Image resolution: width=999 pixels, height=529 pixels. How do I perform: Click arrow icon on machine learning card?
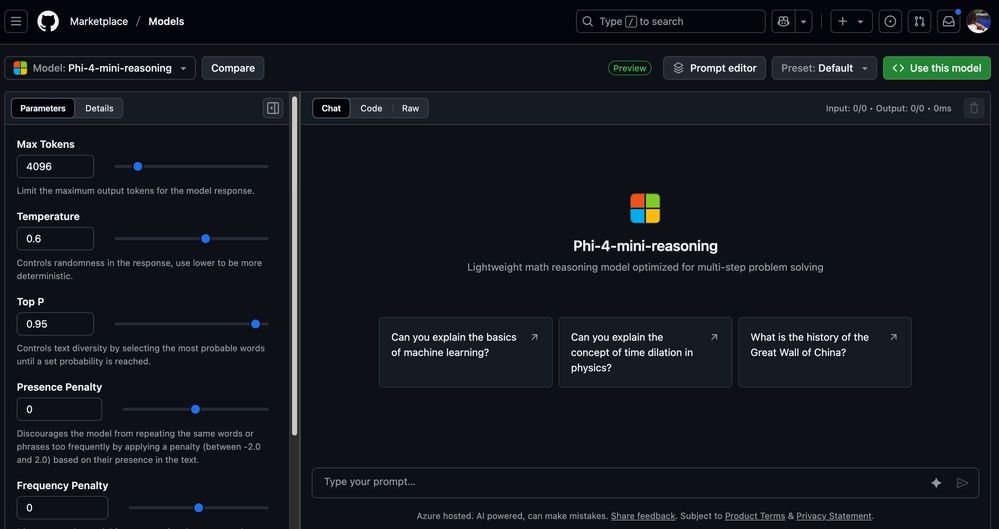[x=535, y=337]
